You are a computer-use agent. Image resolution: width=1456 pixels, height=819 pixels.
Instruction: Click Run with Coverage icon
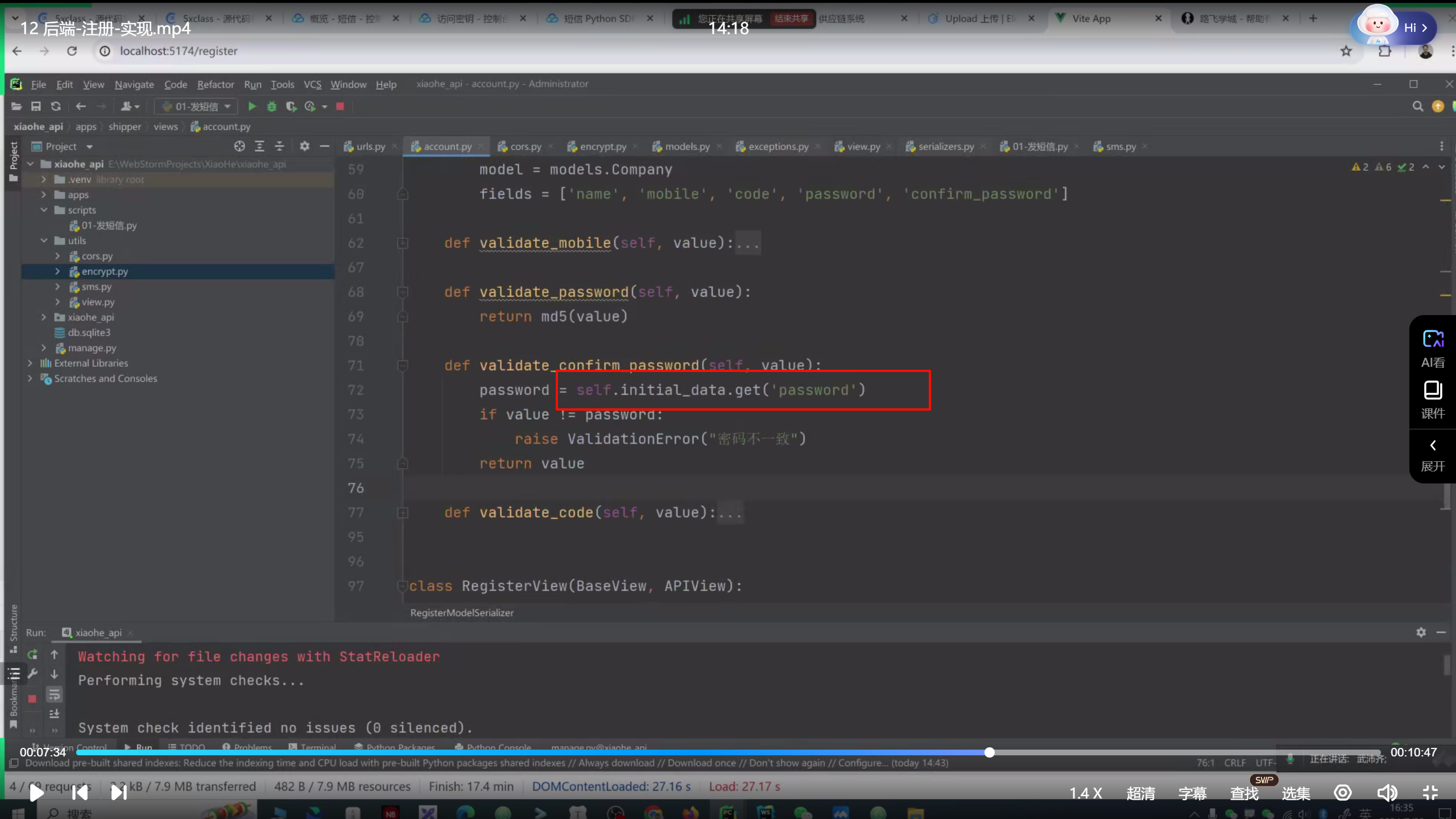291,106
